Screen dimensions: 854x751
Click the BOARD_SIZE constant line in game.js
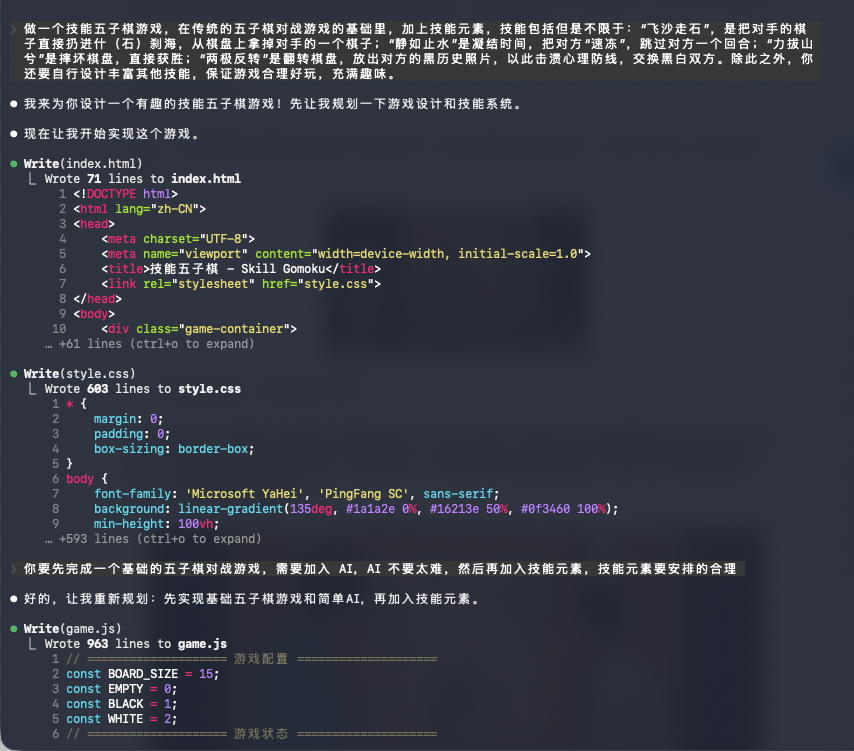(142, 674)
